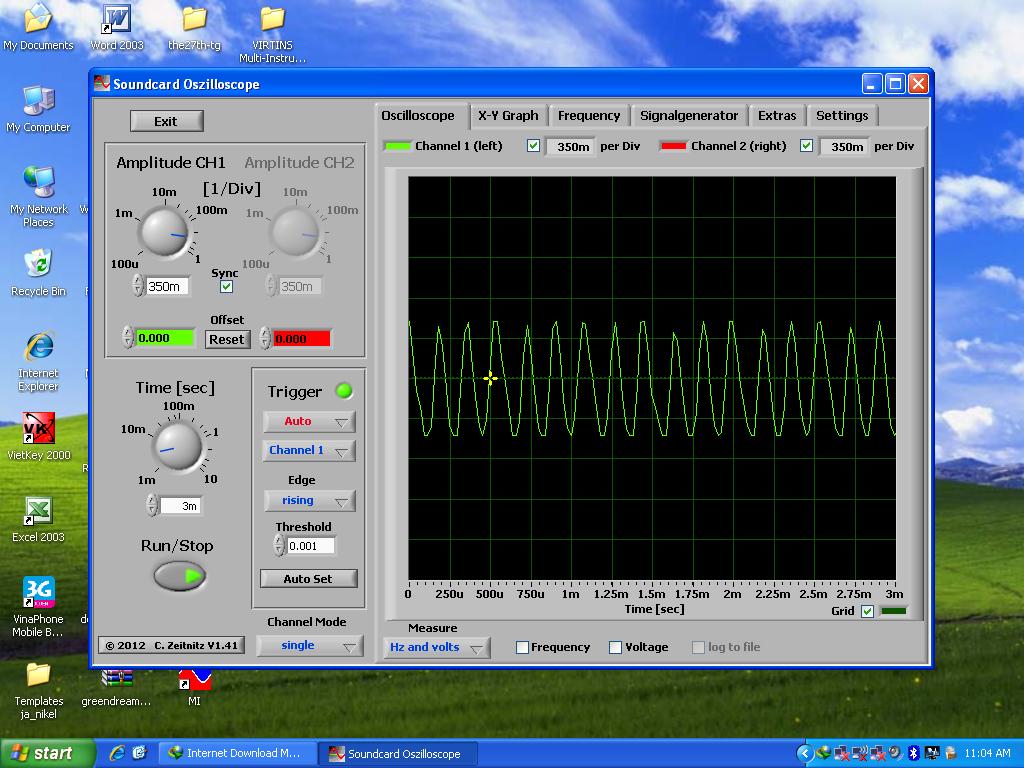Open the Edge rising dropdown
Image resolution: width=1024 pixels, height=768 pixels.
click(x=309, y=501)
